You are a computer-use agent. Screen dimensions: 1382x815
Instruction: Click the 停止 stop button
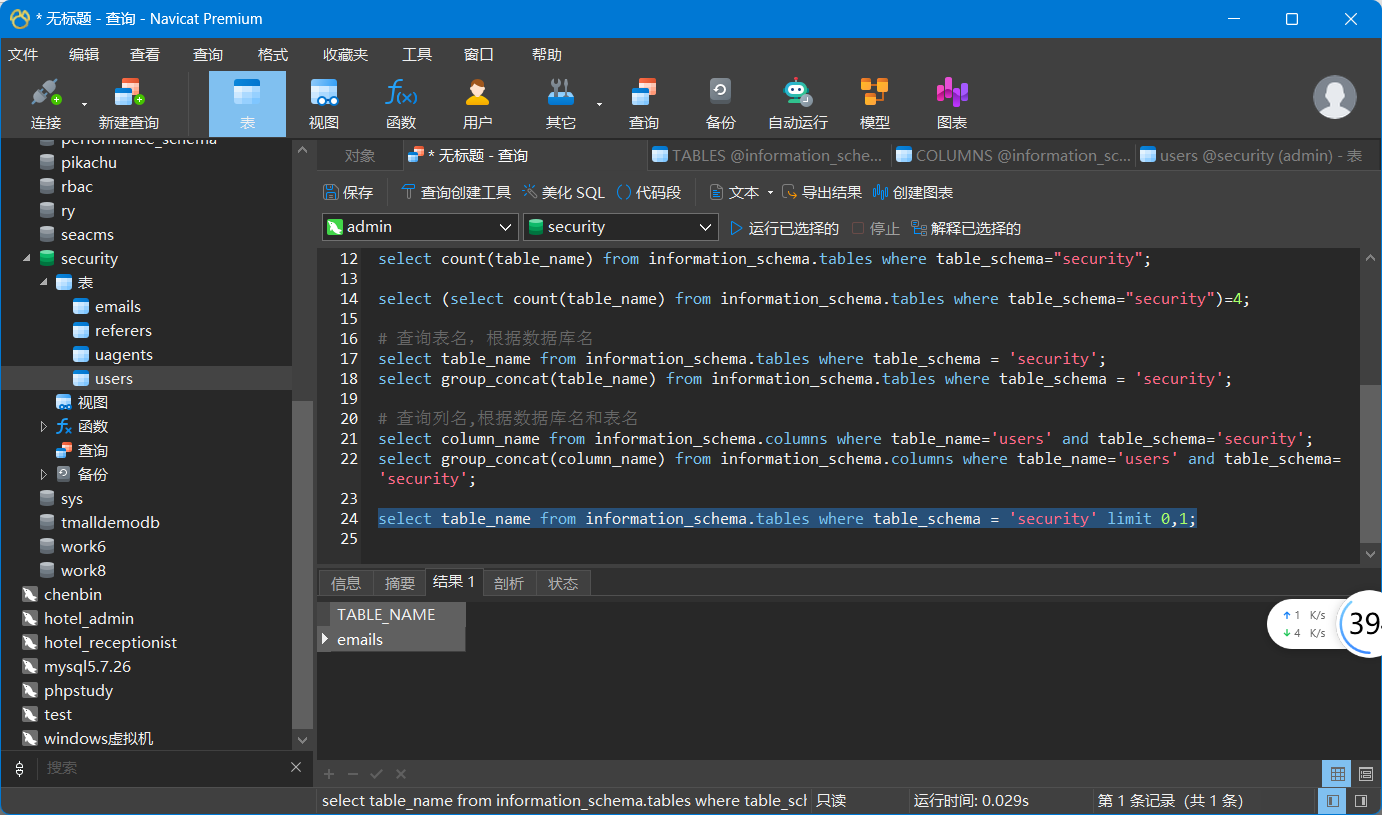pyautogui.click(x=876, y=228)
